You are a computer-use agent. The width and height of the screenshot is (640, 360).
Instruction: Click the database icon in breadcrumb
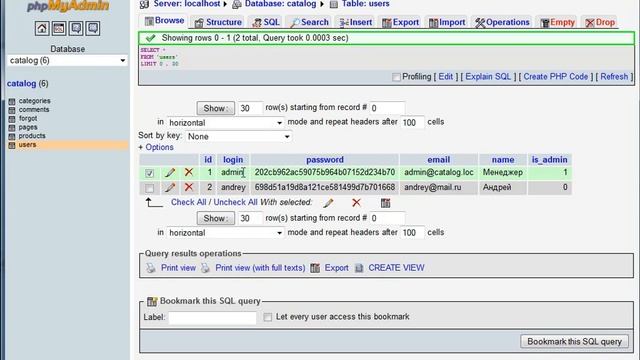236,4
